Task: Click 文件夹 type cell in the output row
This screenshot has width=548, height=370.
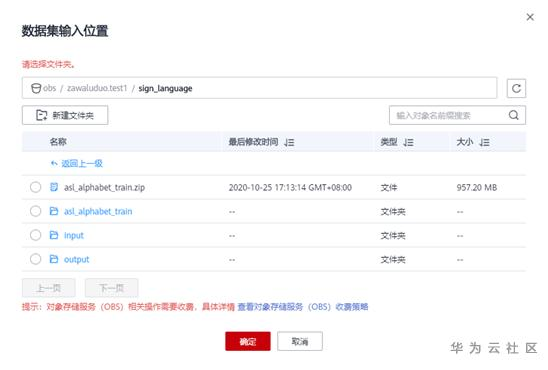Action: (393, 259)
